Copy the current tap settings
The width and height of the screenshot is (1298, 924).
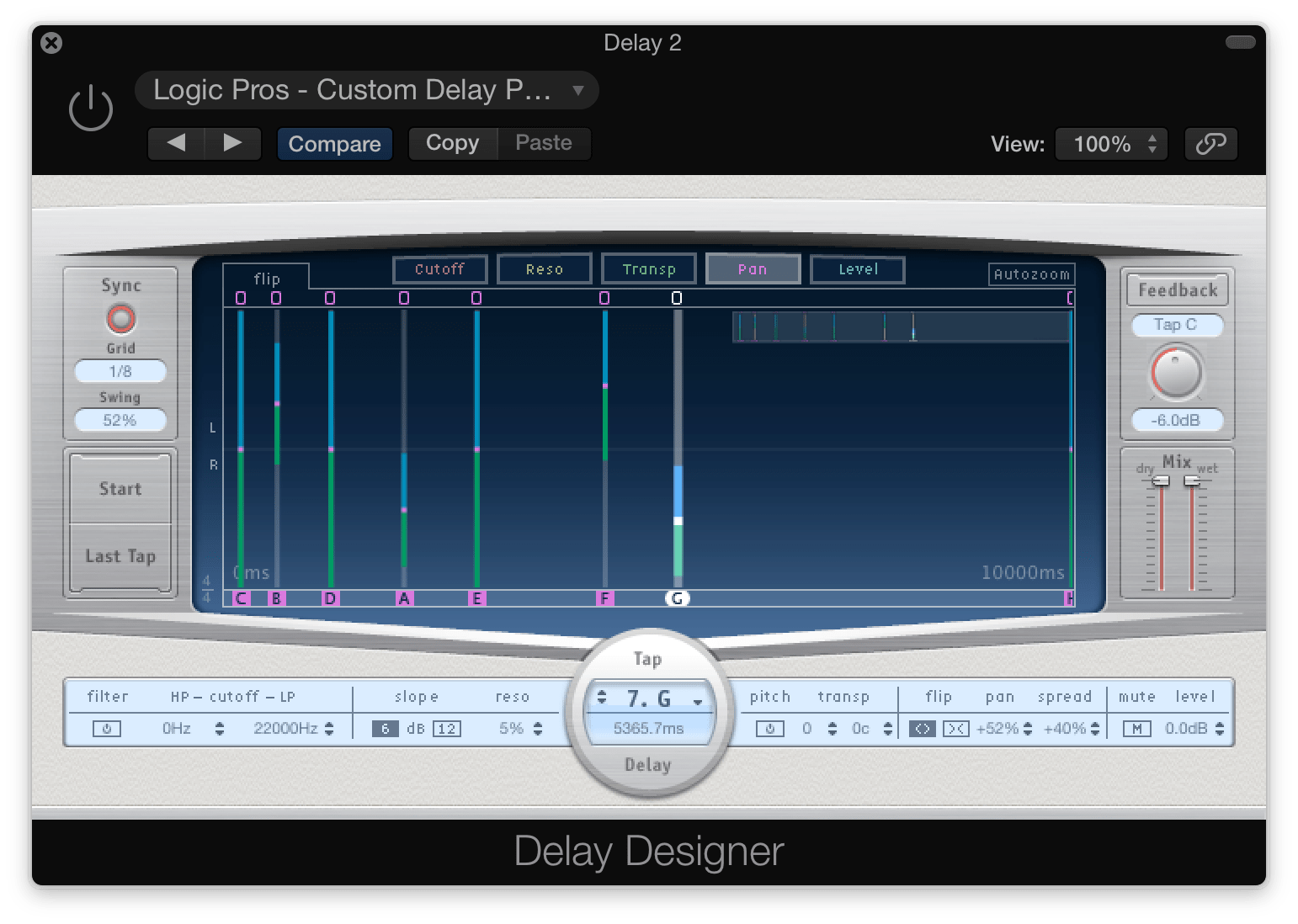point(452,143)
